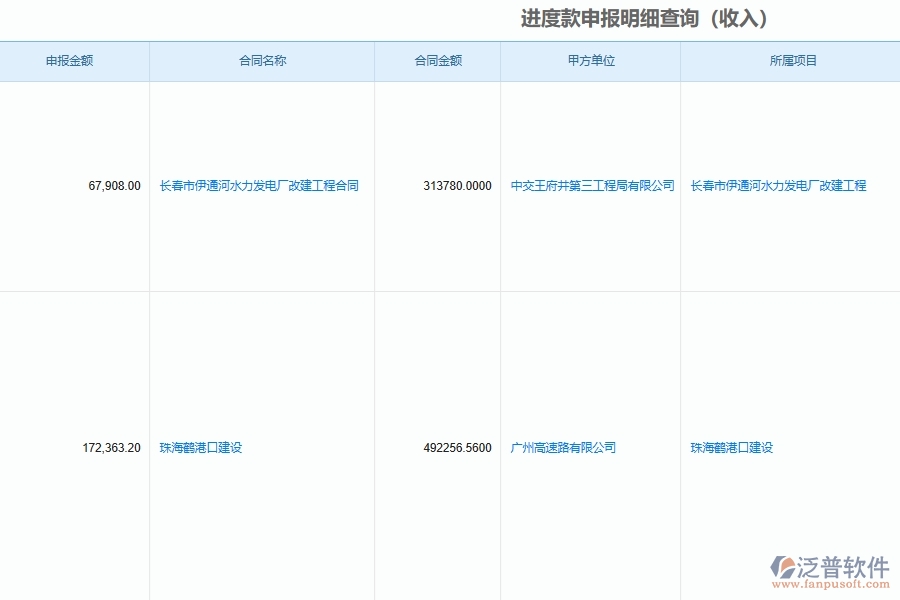The height and width of the screenshot is (600, 900).
Task: Click the 泛普软件 logo icon
Action: click(x=786, y=560)
